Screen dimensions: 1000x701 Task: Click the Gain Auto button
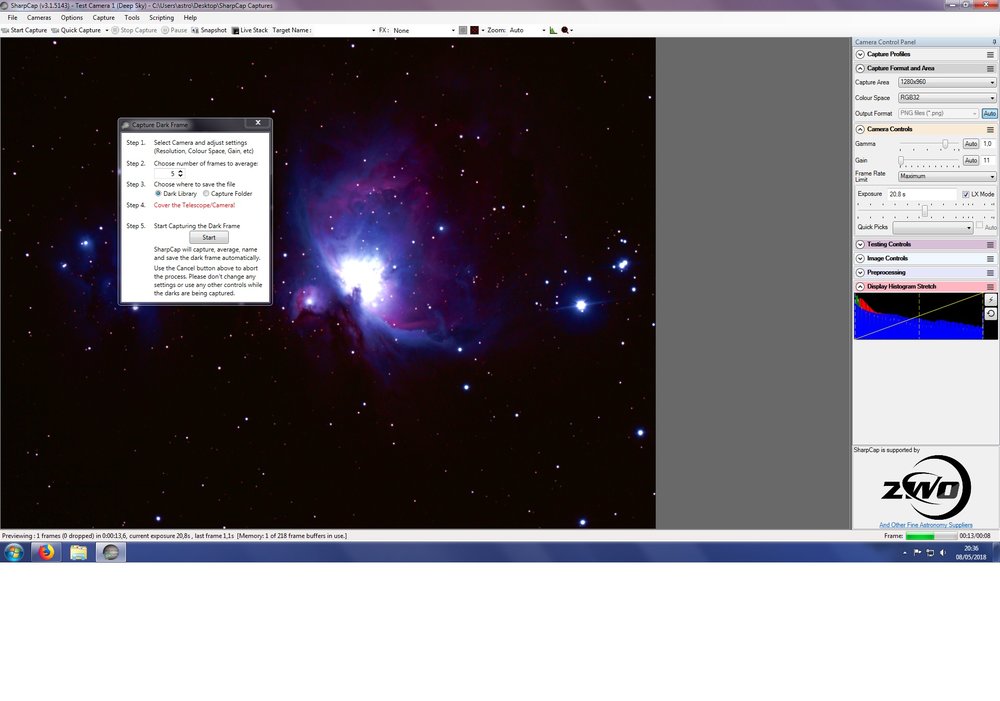pyautogui.click(x=971, y=161)
